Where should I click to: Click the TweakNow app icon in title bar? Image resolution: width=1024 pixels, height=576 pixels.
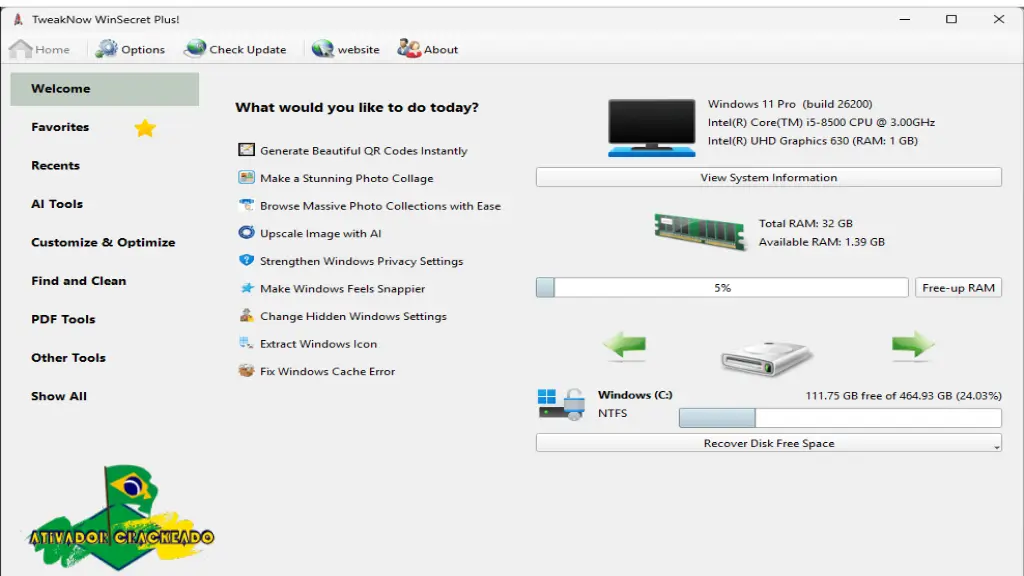(18, 19)
